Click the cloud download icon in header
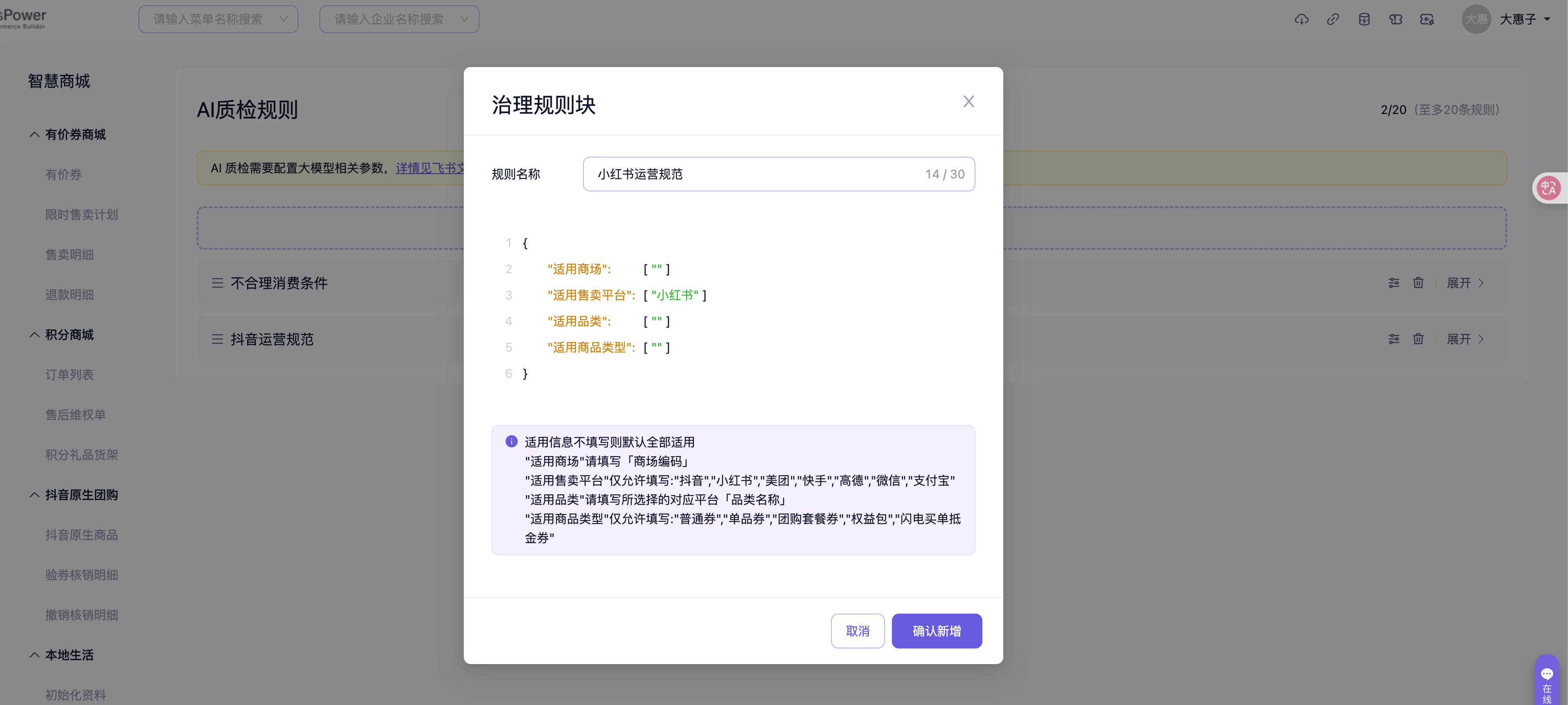Viewport: 1568px width, 705px height. (1301, 20)
